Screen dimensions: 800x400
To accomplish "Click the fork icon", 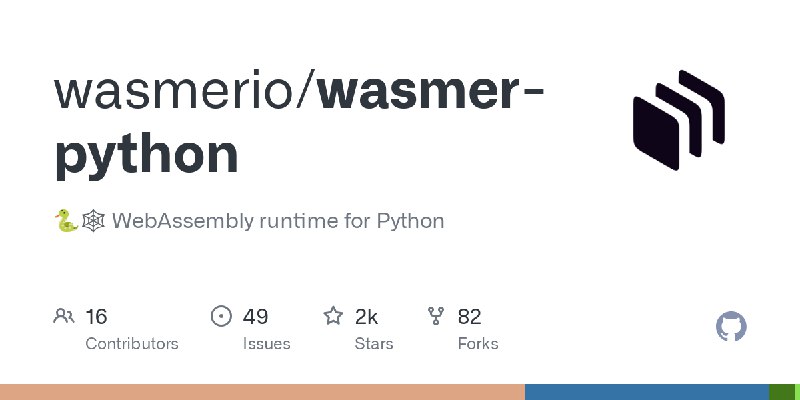I will click(x=436, y=316).
